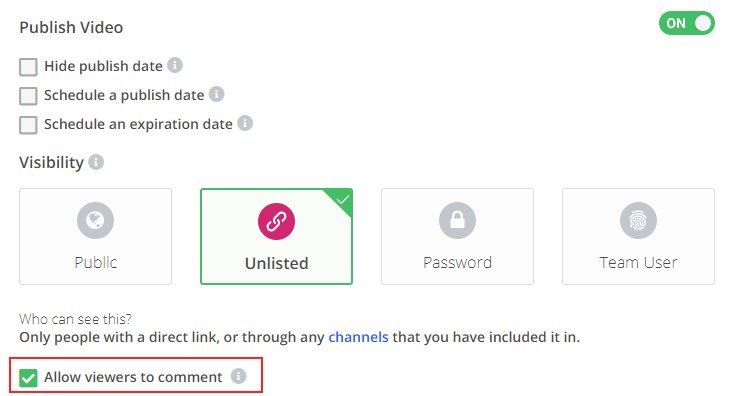Select the Public visibility card label
Image resolution: width=734 pixels, height=396 pixels.
point(95,263)
